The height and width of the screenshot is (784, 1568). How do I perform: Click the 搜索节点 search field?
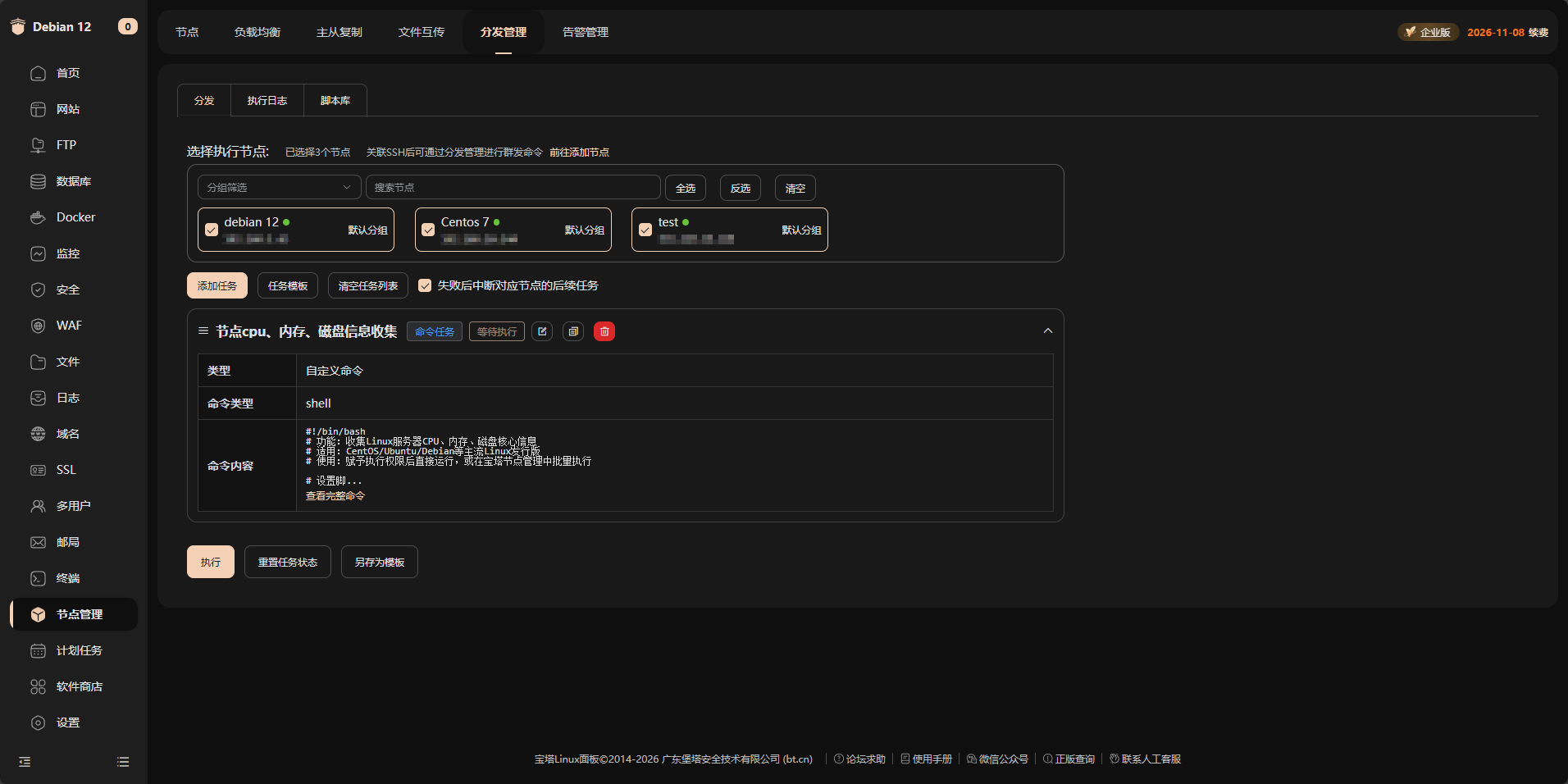pyautogui.click(x=513, y=188)
